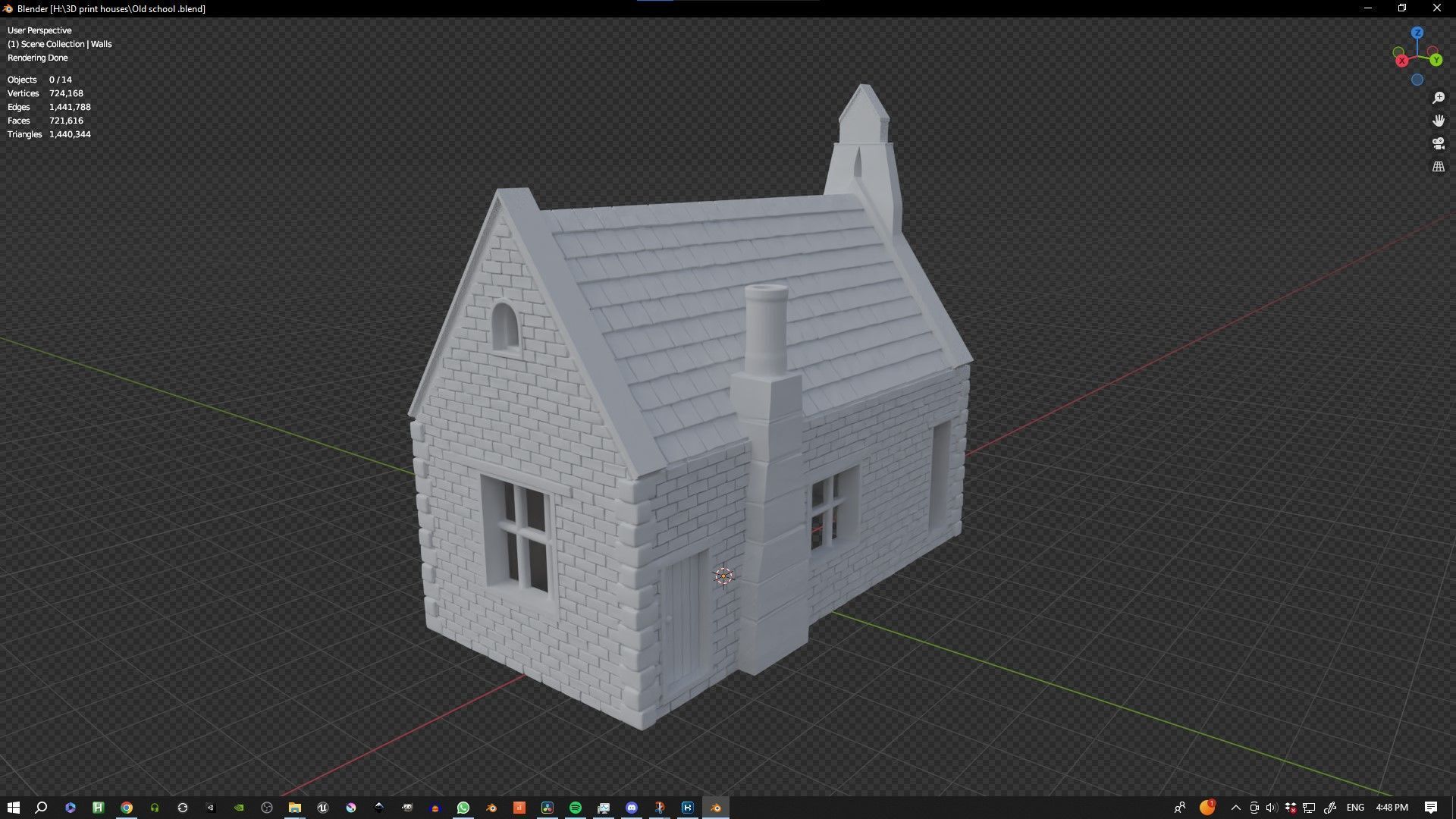Open the network status tray icon
Image resolution: width=1456 pixels, height=819 pixels.
(1309, 808)
